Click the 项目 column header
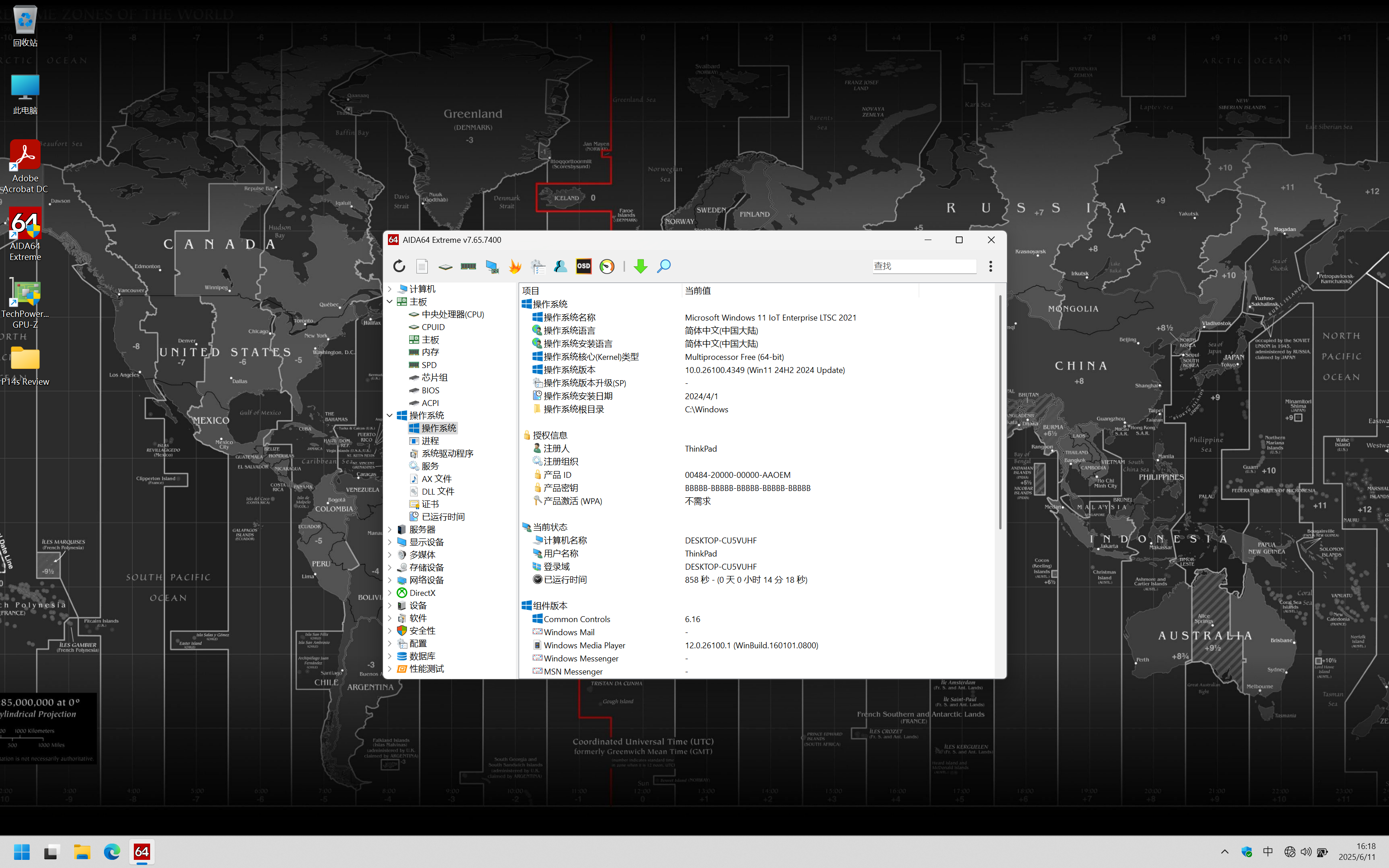Screen dimensions: 1389x868 (x=600, y=291)
